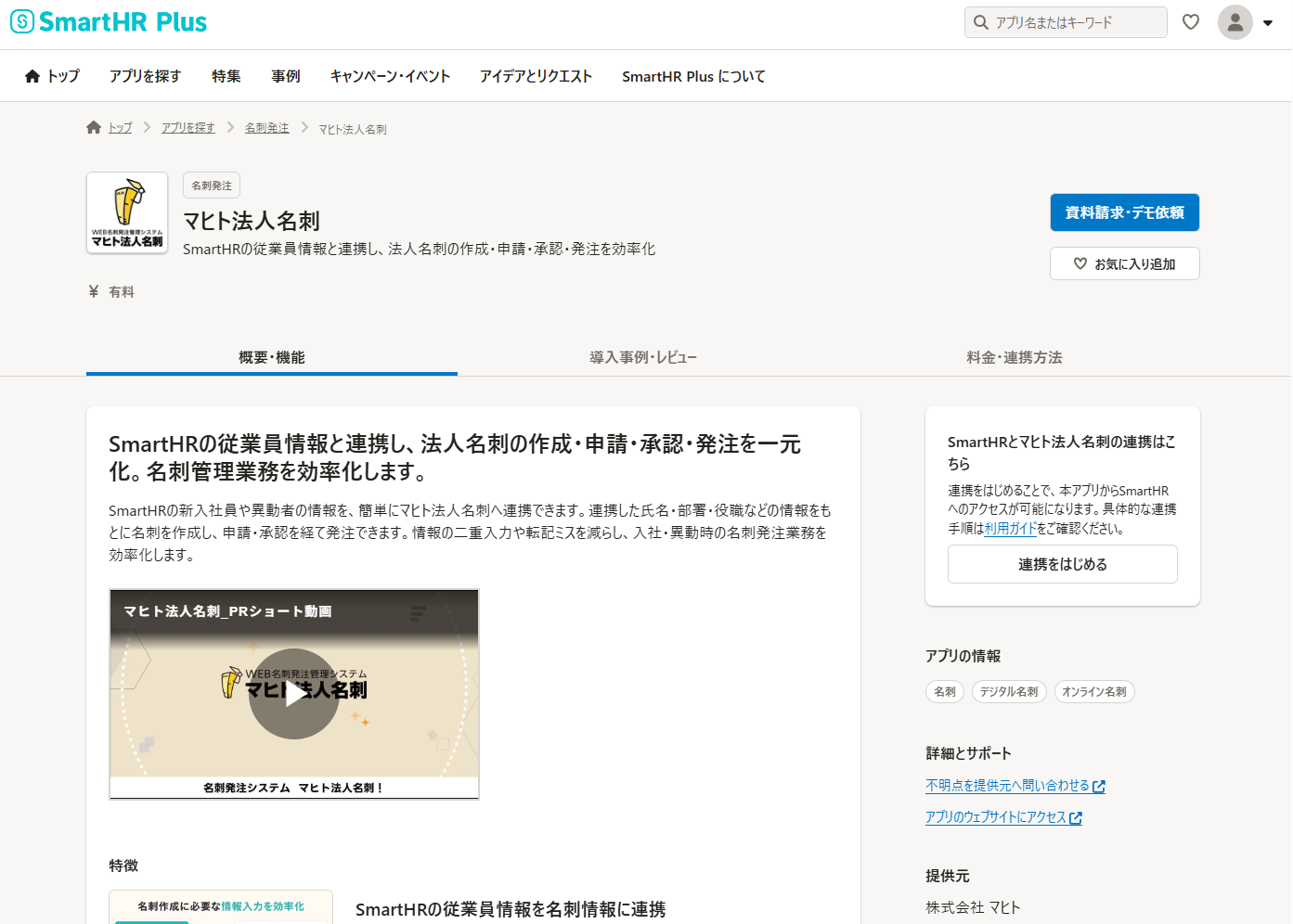Open 特集 navigation item
The width and height of the screenshot is (1293, 924).
(226, 76)
